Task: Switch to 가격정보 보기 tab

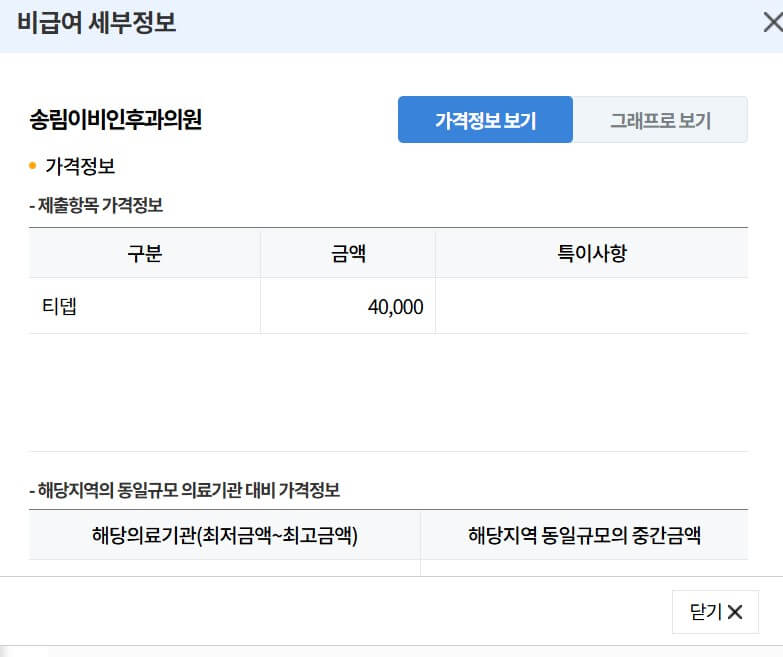Action: click(485, 120)
